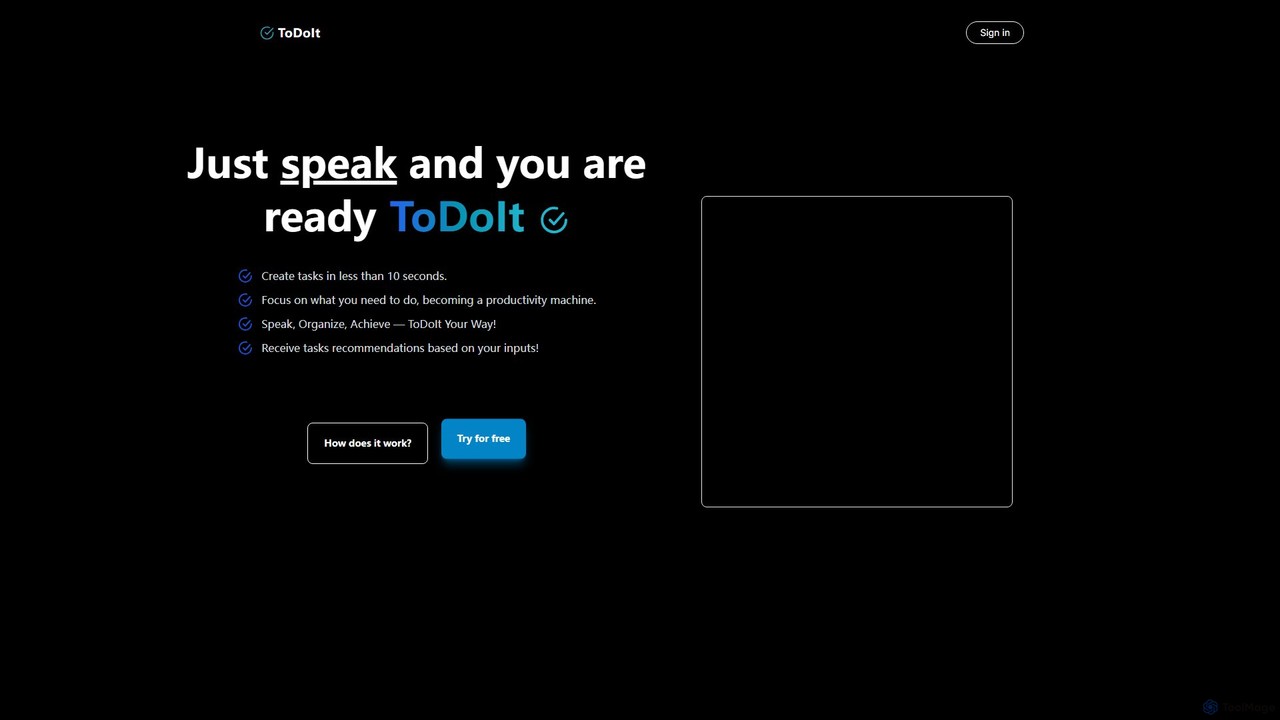This screenshot has height=720, width=1280.
Task: Click check icon beside Create tasks line
Action: (245, 276)
